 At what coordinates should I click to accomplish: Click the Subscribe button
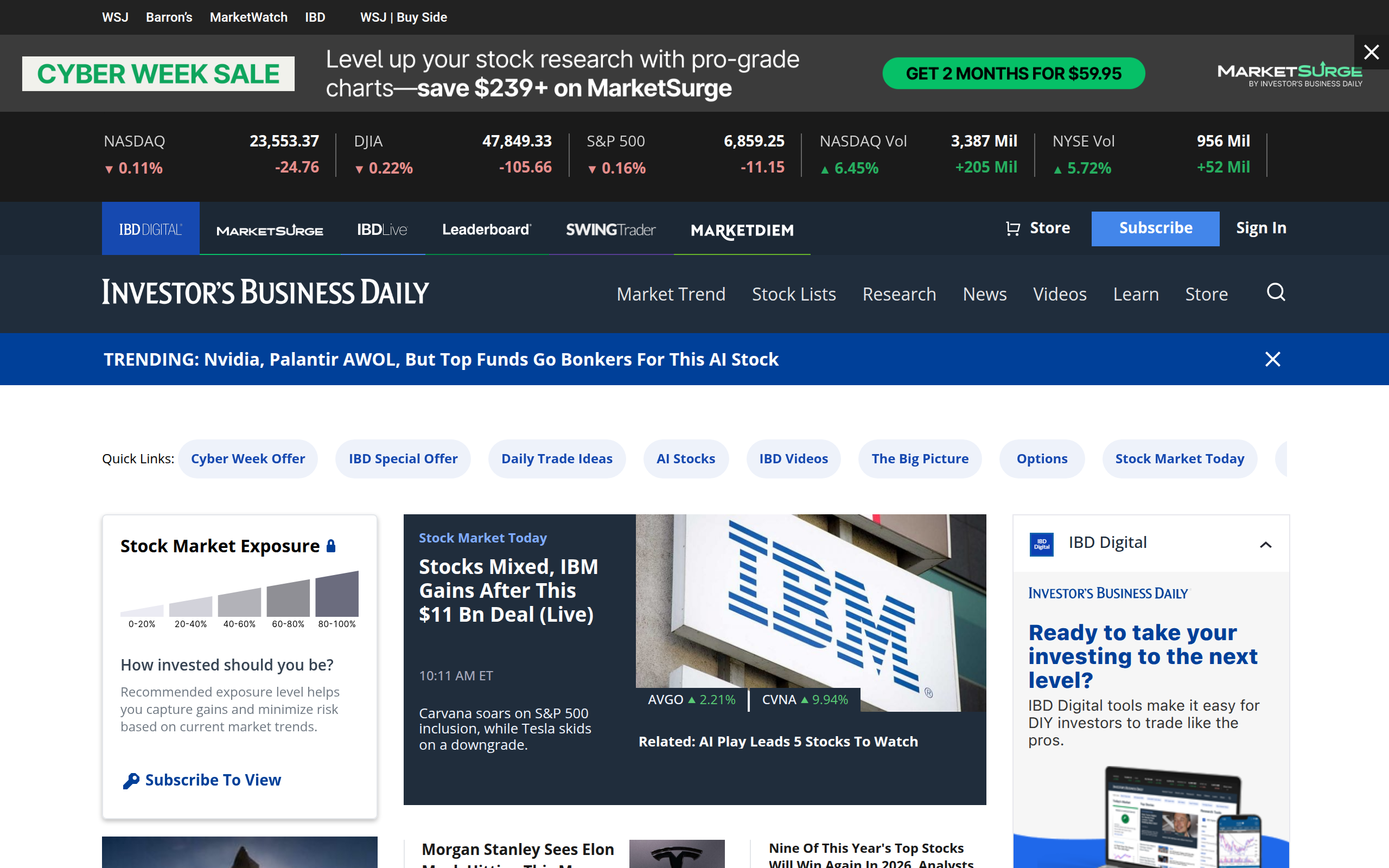[x=1155, y=228]
